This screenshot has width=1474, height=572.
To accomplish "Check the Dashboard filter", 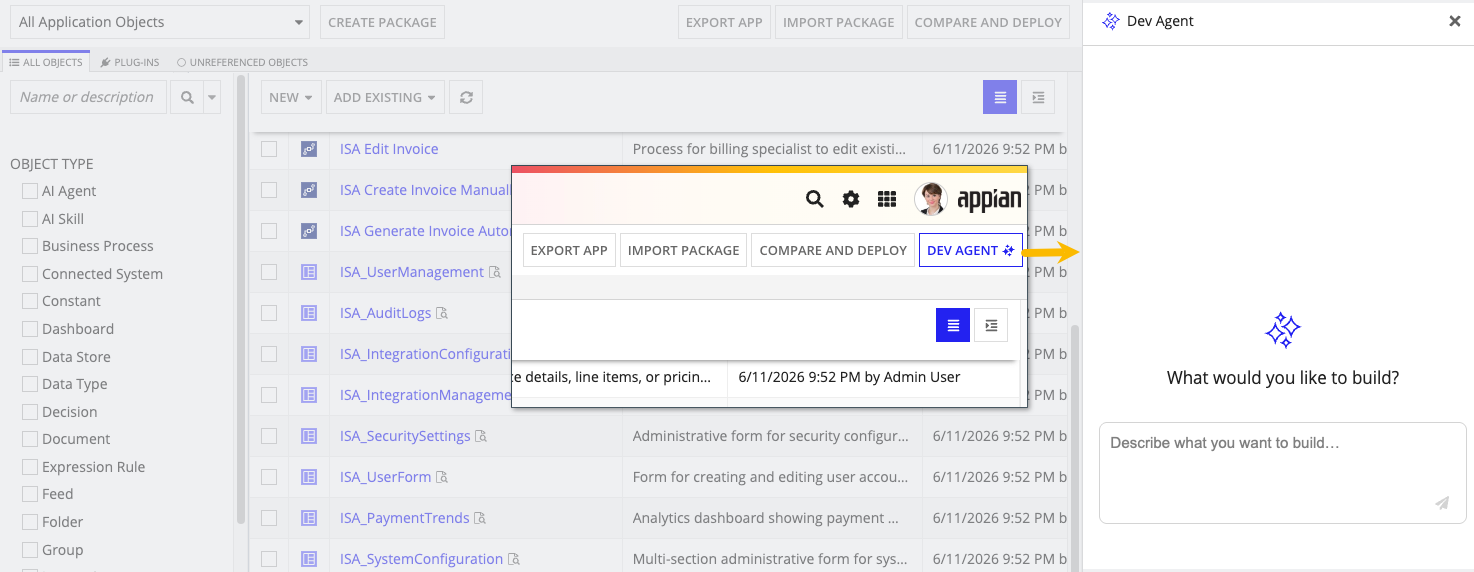I will tap(30, 329).
